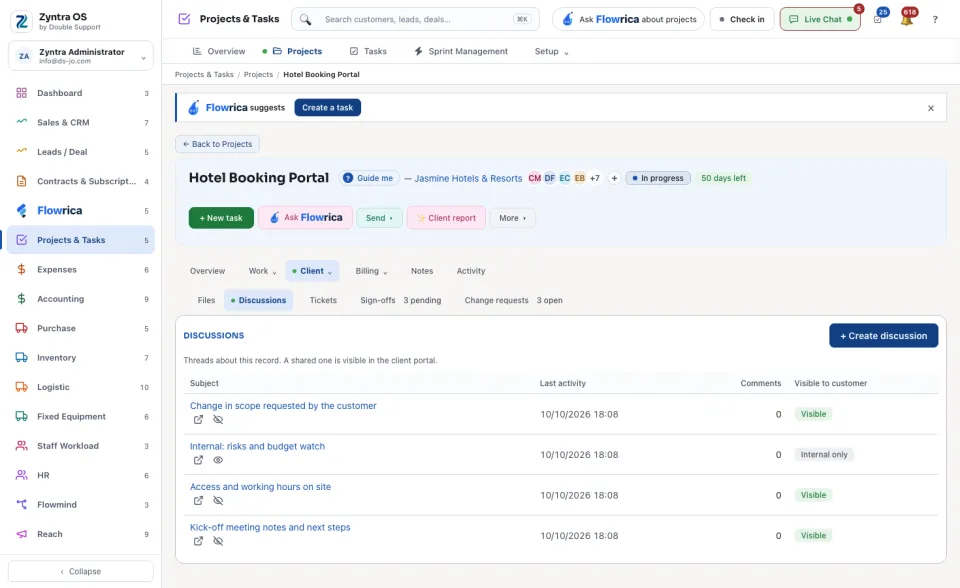Screen dimensions: 960x588
Task: Open the Fixed Equipment icon
Action: click(x=21, y=416)
